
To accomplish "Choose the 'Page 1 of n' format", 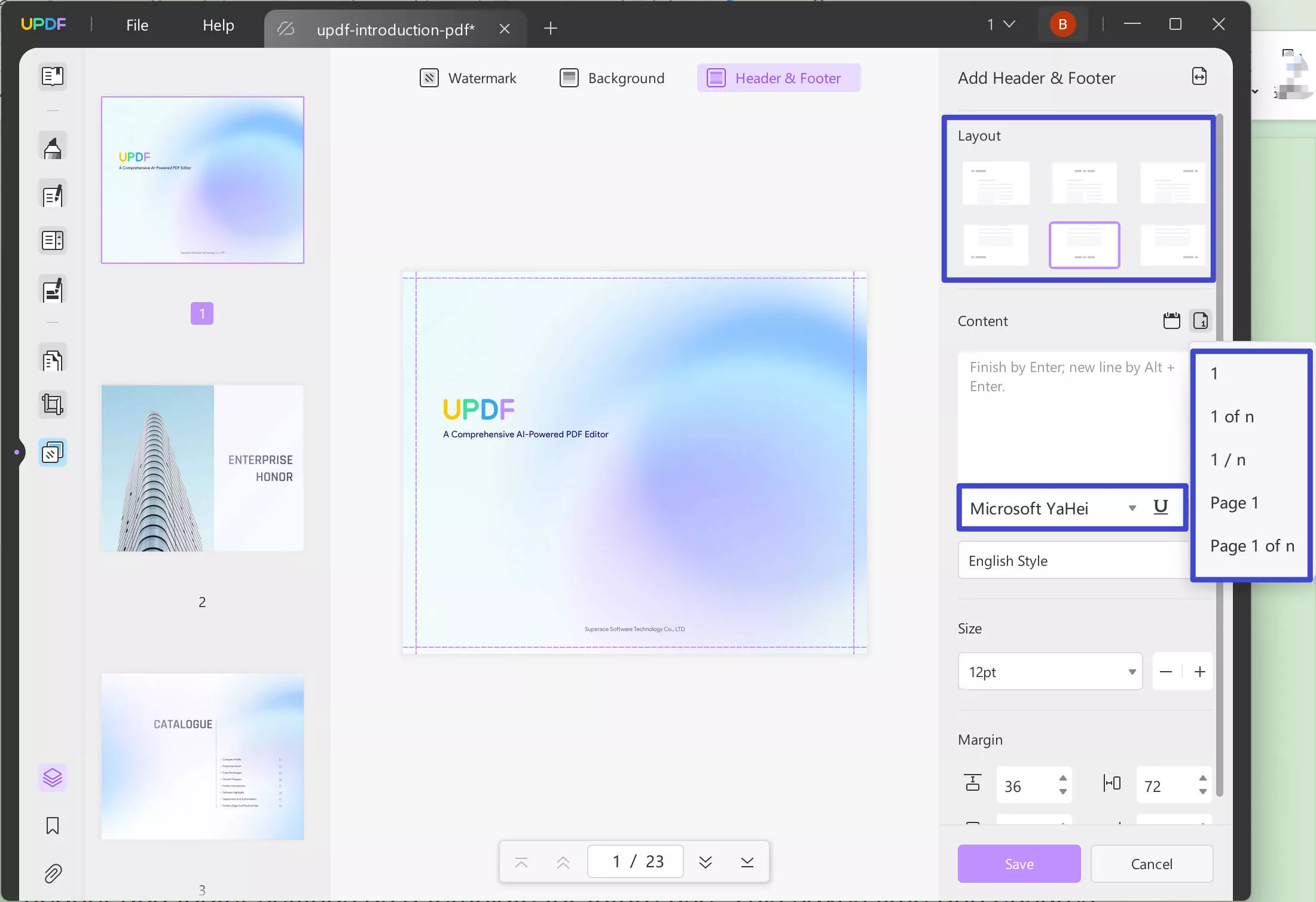I will point(1252,545).
